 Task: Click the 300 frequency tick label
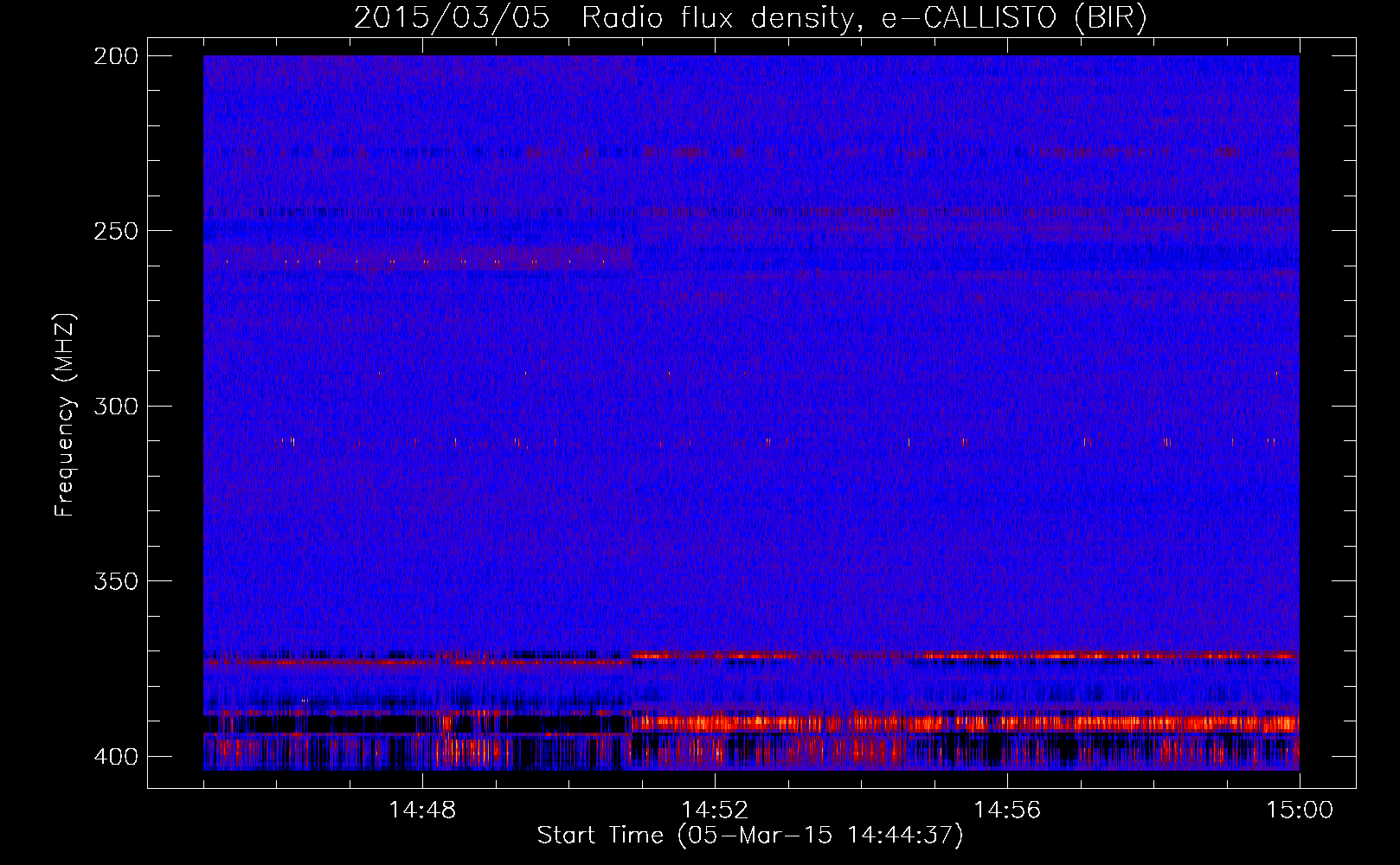click(115, 406)
